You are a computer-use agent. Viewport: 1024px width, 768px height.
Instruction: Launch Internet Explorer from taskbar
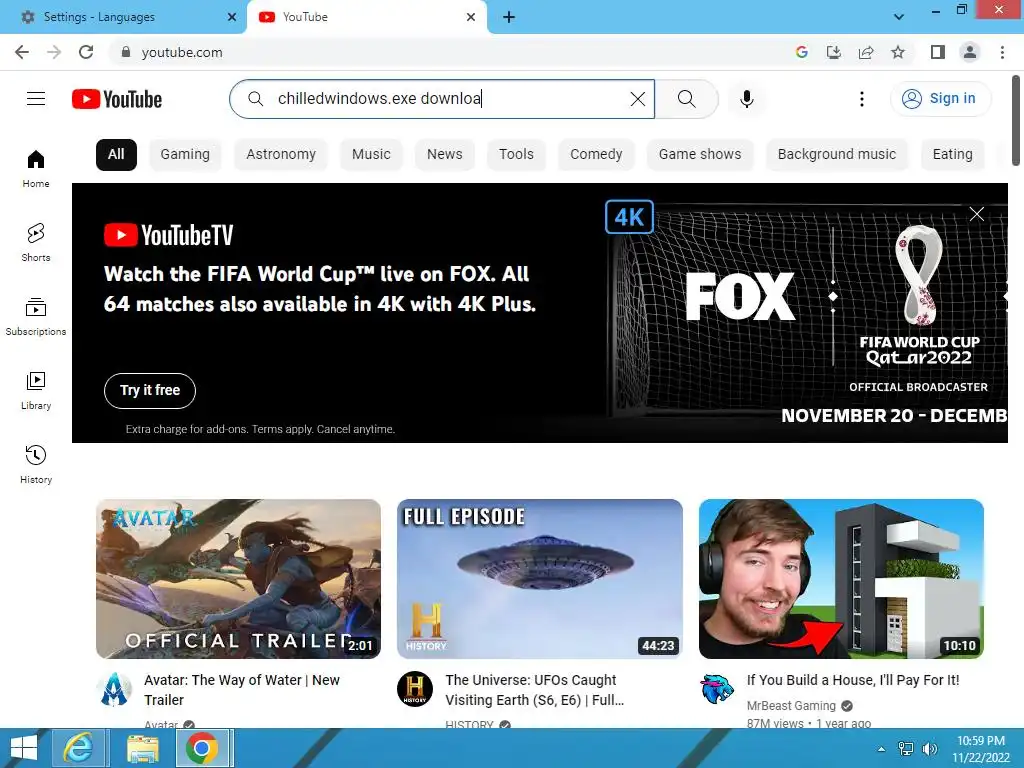tap(78, 748)
